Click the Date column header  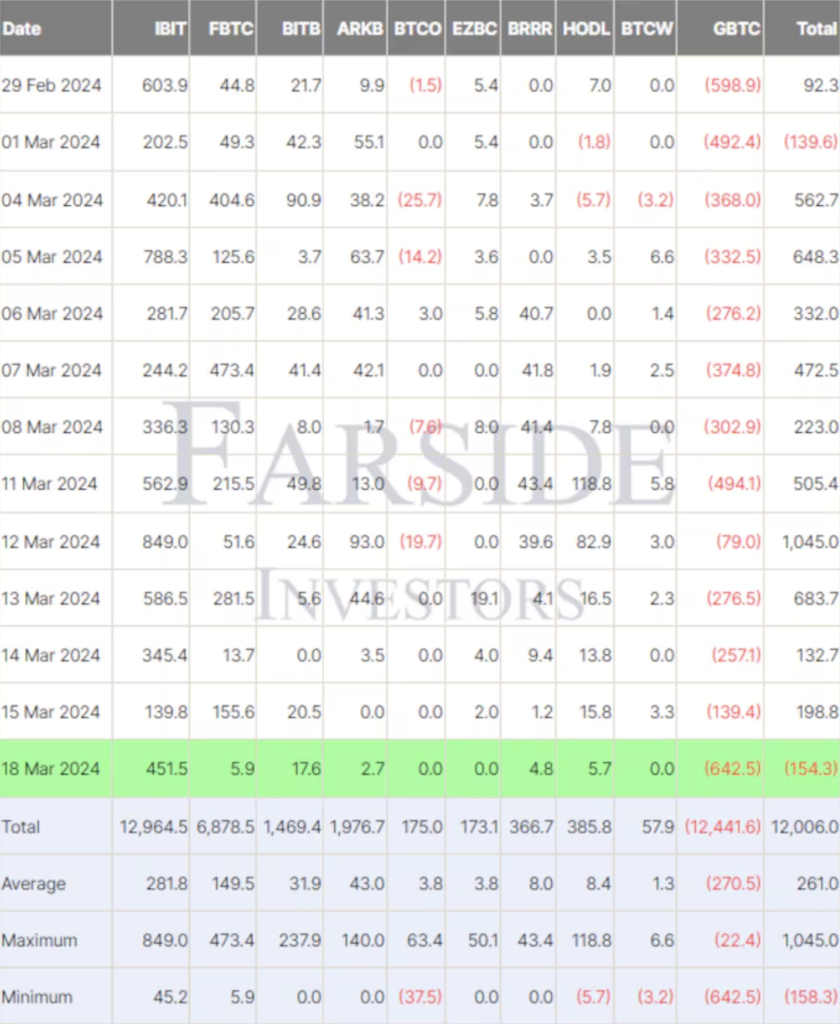22,29
